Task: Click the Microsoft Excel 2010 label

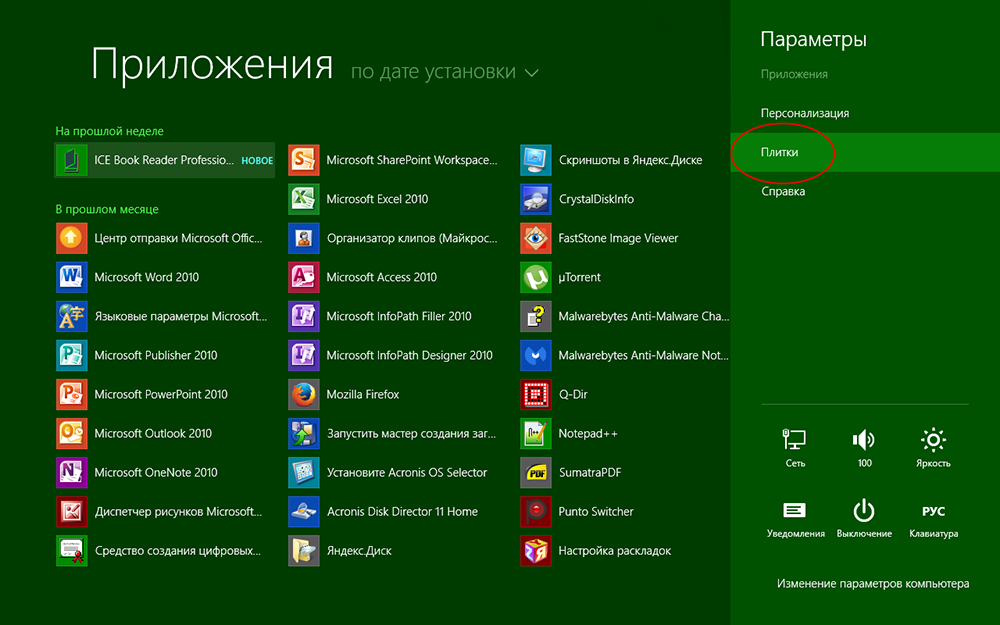Action: pyautogui.click(x=378, y=199)
